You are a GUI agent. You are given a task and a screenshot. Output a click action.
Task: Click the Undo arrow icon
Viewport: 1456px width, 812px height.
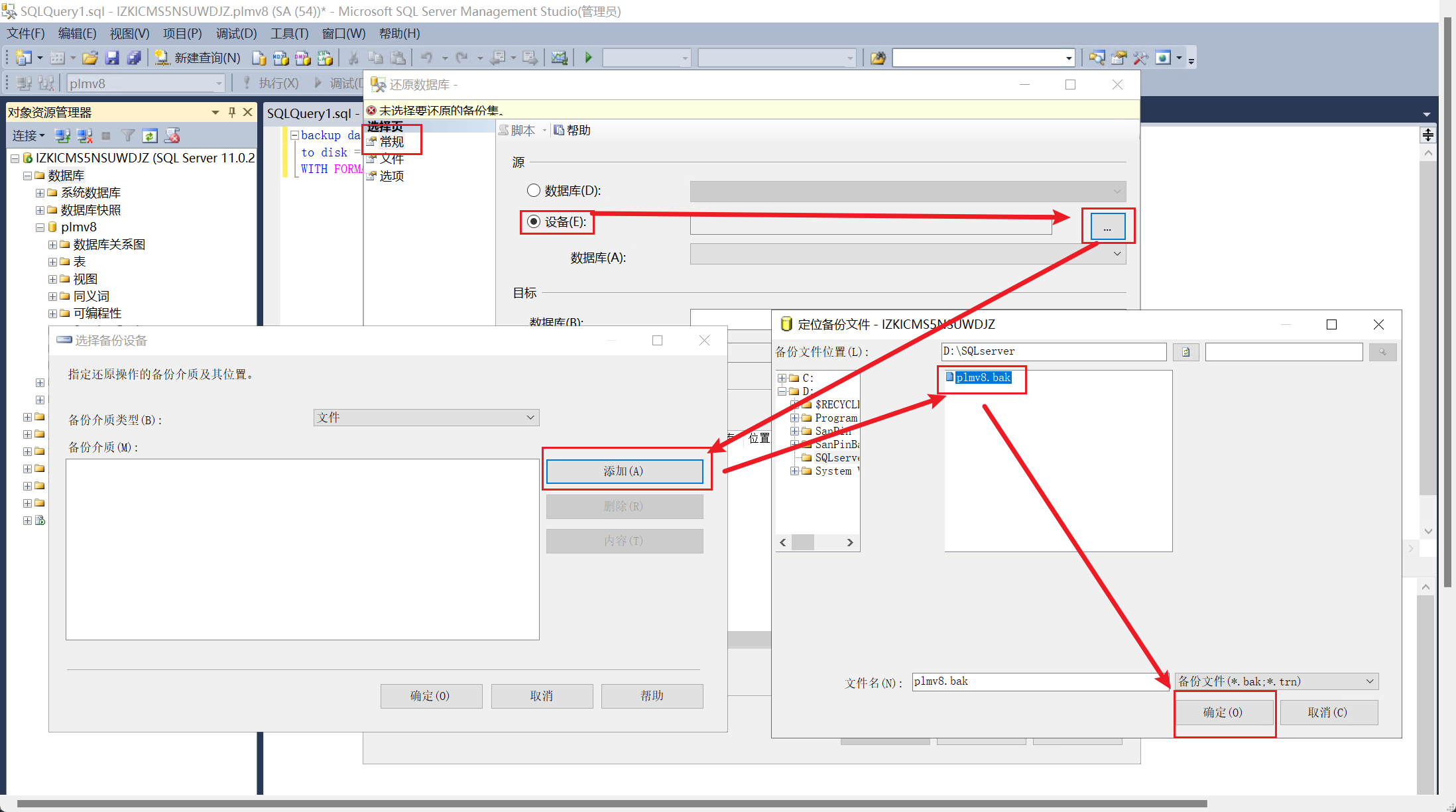click(427, 58)
